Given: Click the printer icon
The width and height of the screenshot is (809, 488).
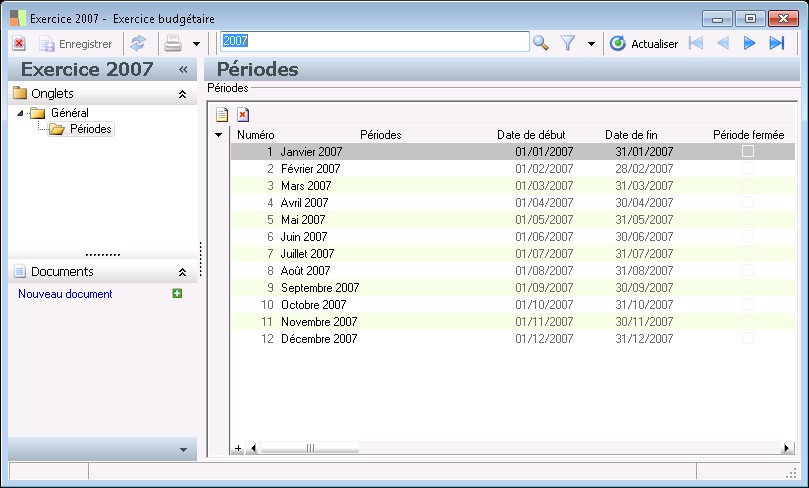Looking at the screenshot, I should click(173, 43).
